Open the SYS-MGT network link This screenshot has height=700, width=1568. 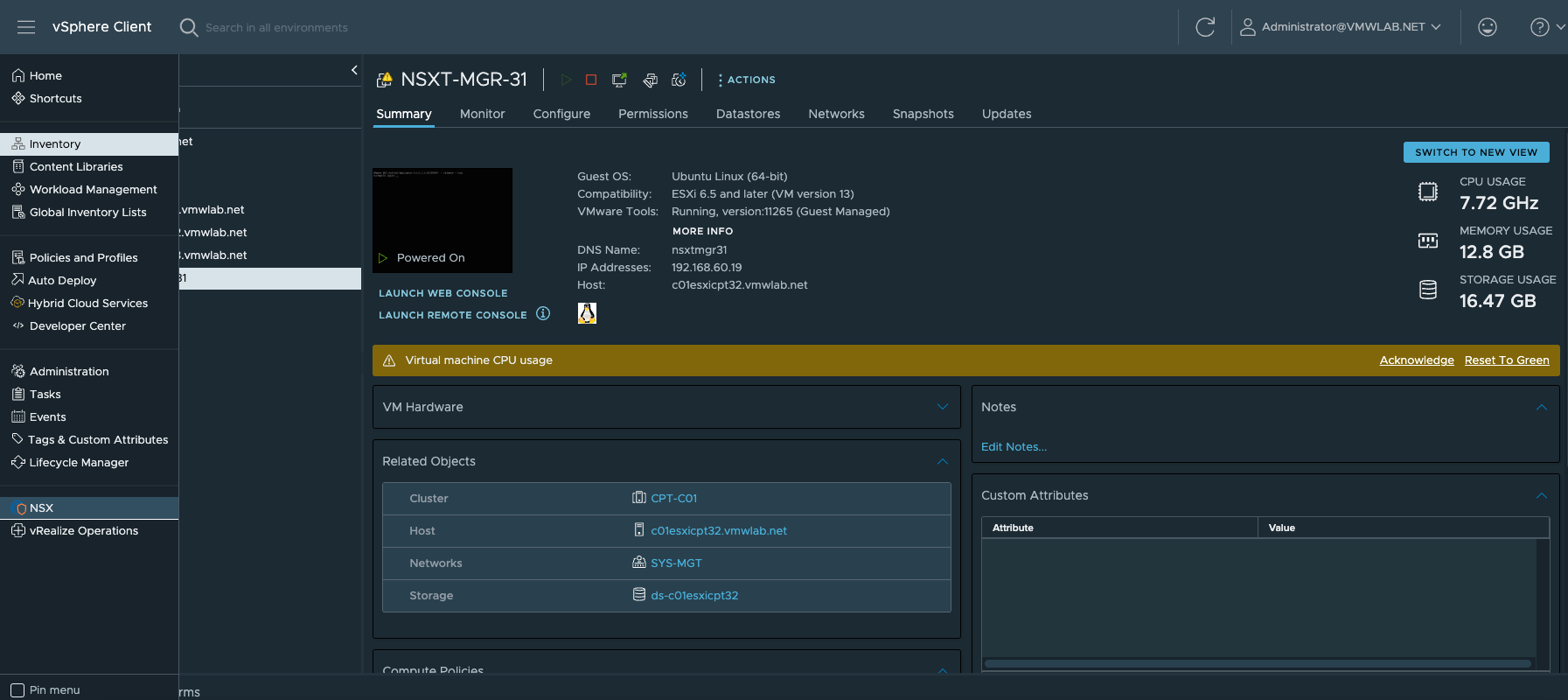[676, 563]
